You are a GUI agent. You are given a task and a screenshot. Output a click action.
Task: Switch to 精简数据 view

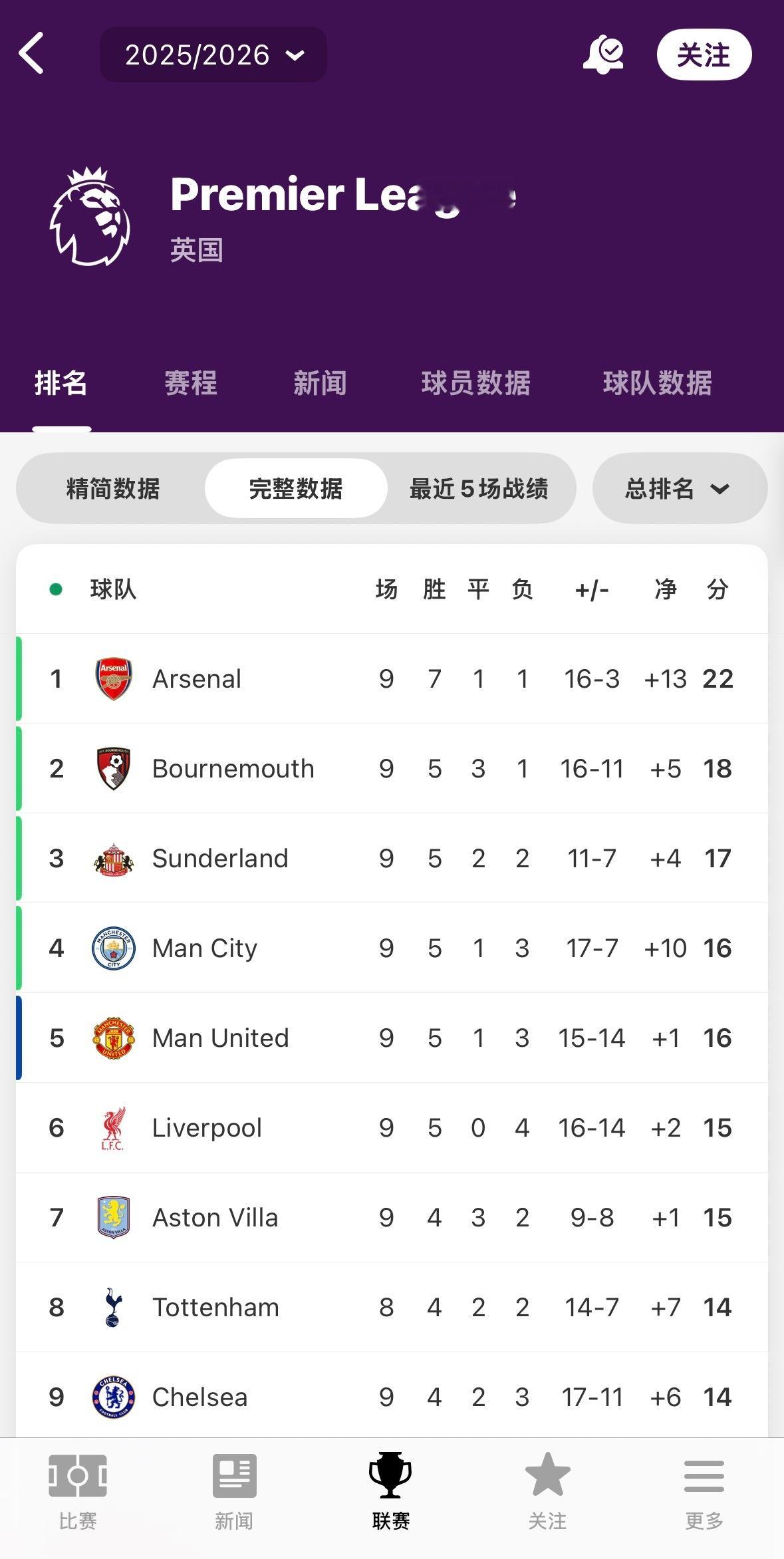point(113,489)
